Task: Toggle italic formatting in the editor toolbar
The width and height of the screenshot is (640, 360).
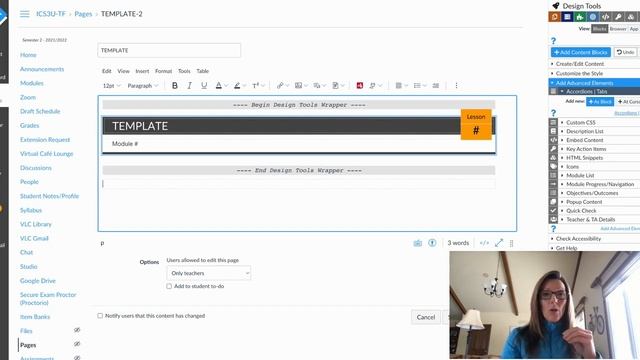Action: click(189, 86)
